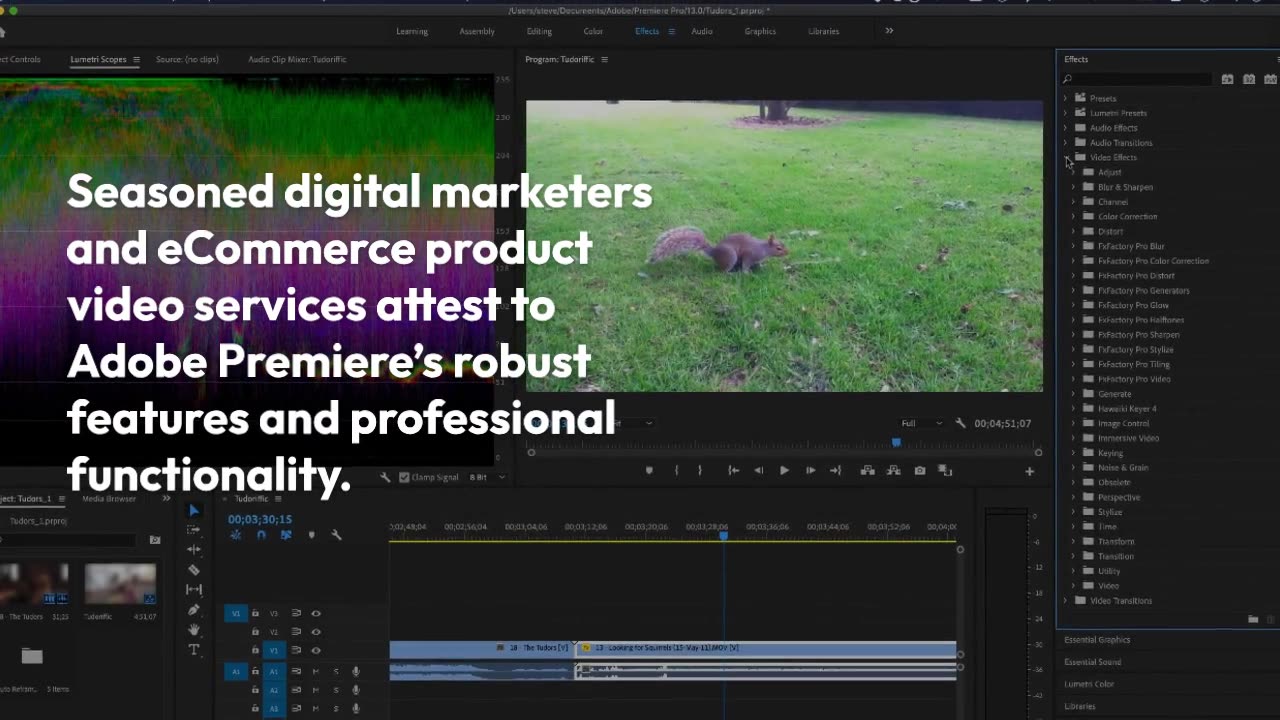
Task: Toggle V3 track output eye
Action: 316,613
